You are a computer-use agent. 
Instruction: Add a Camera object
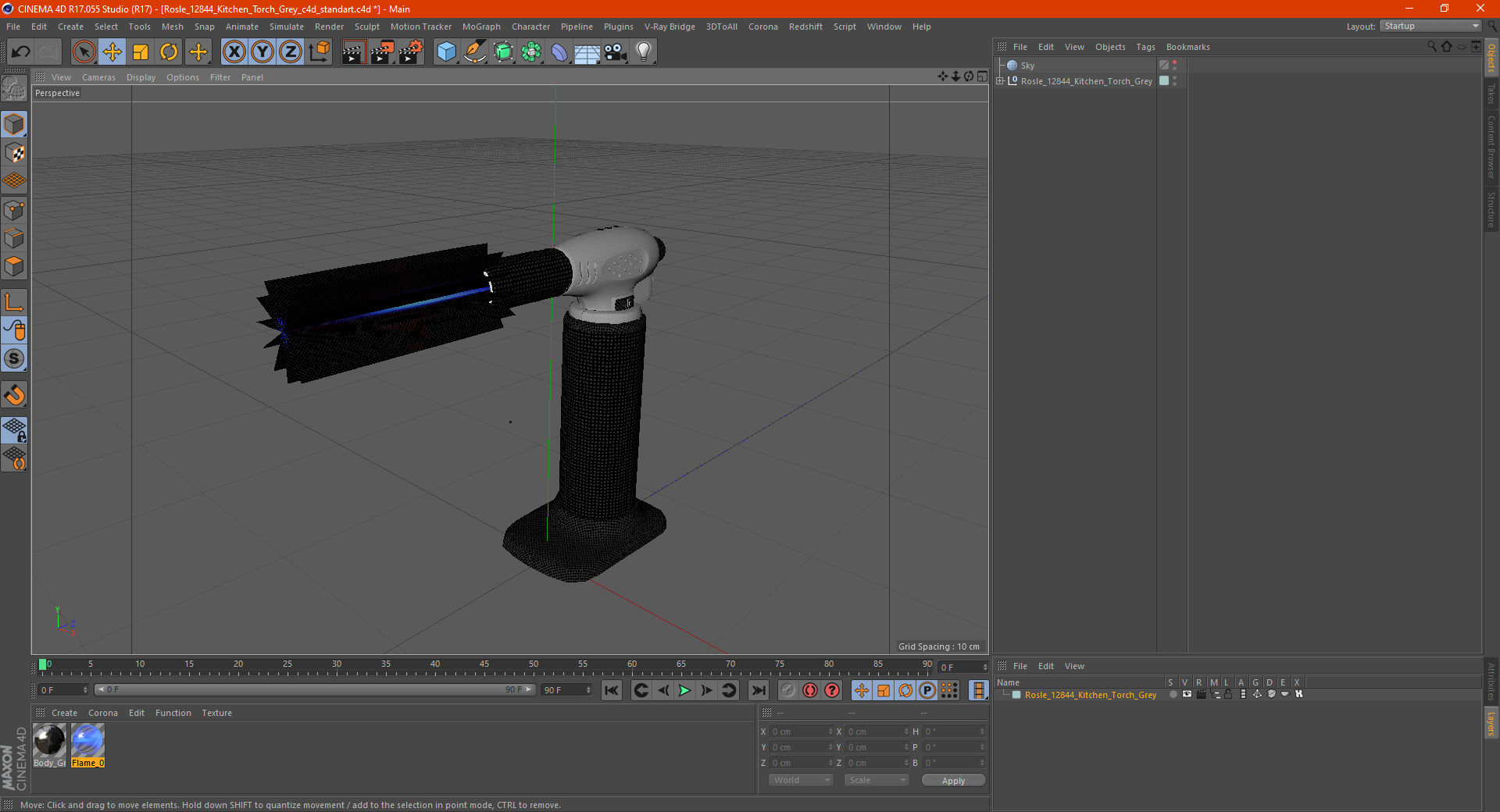coord(616,52)
